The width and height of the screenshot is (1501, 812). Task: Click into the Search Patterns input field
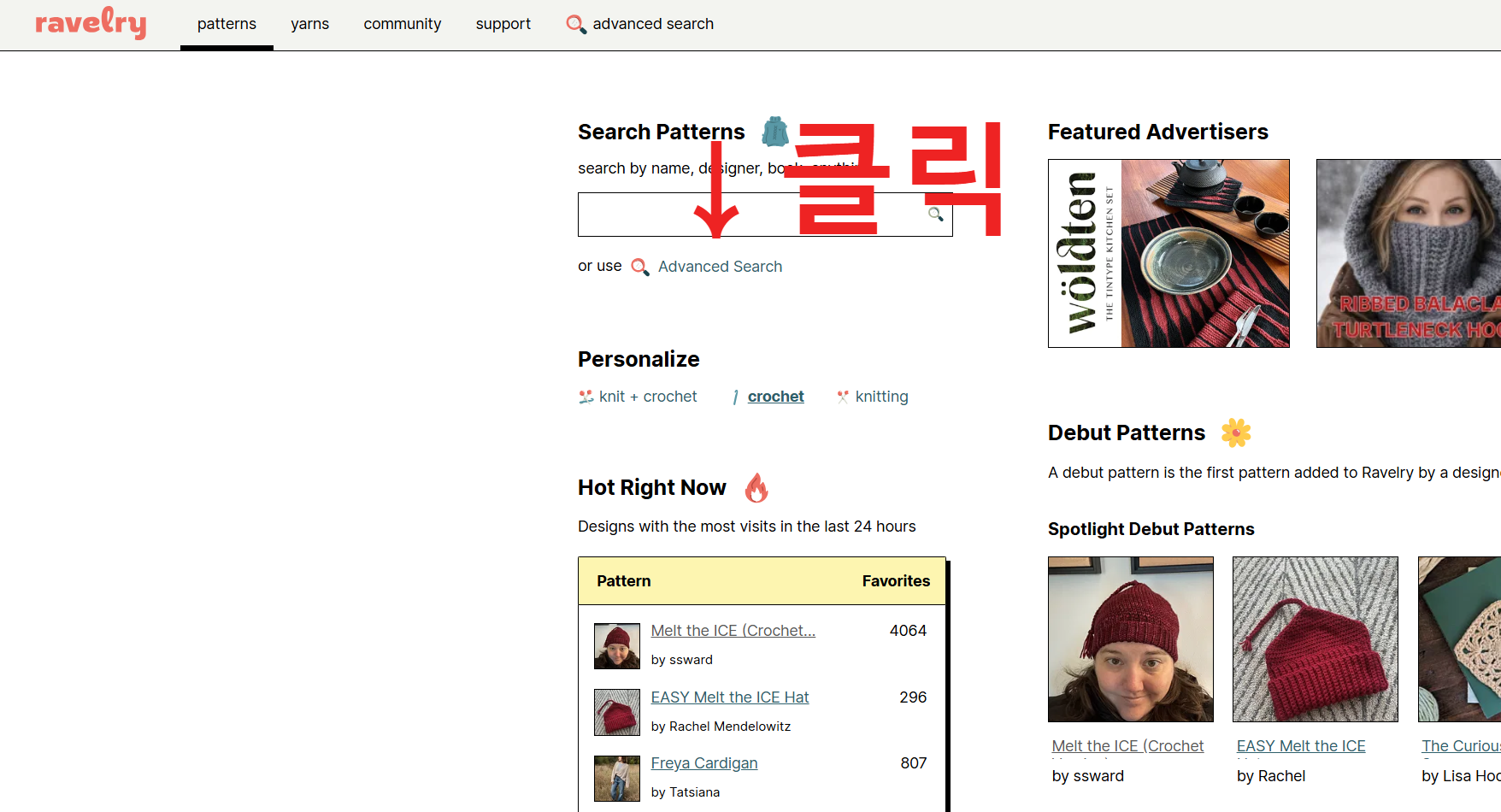[765, 215]
